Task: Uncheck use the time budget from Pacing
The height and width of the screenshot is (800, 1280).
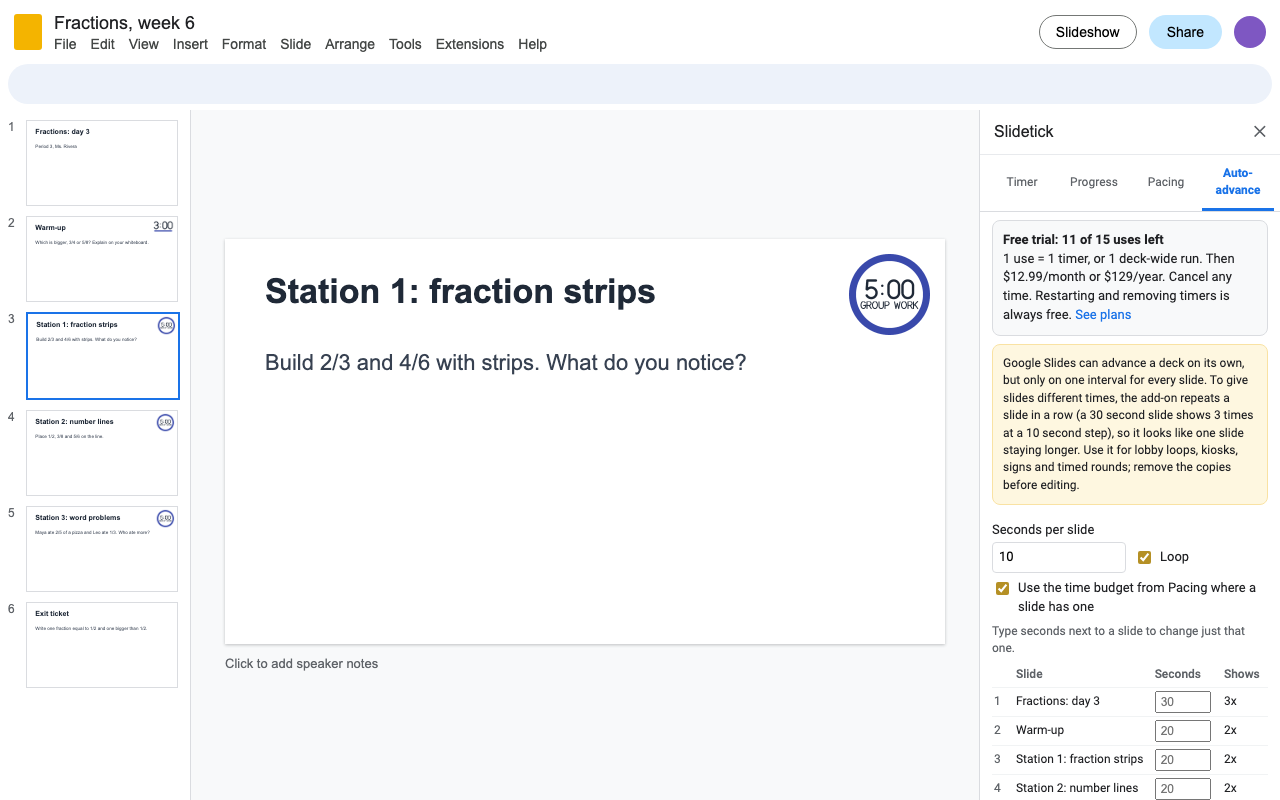Action: (x=1002, y=588)
